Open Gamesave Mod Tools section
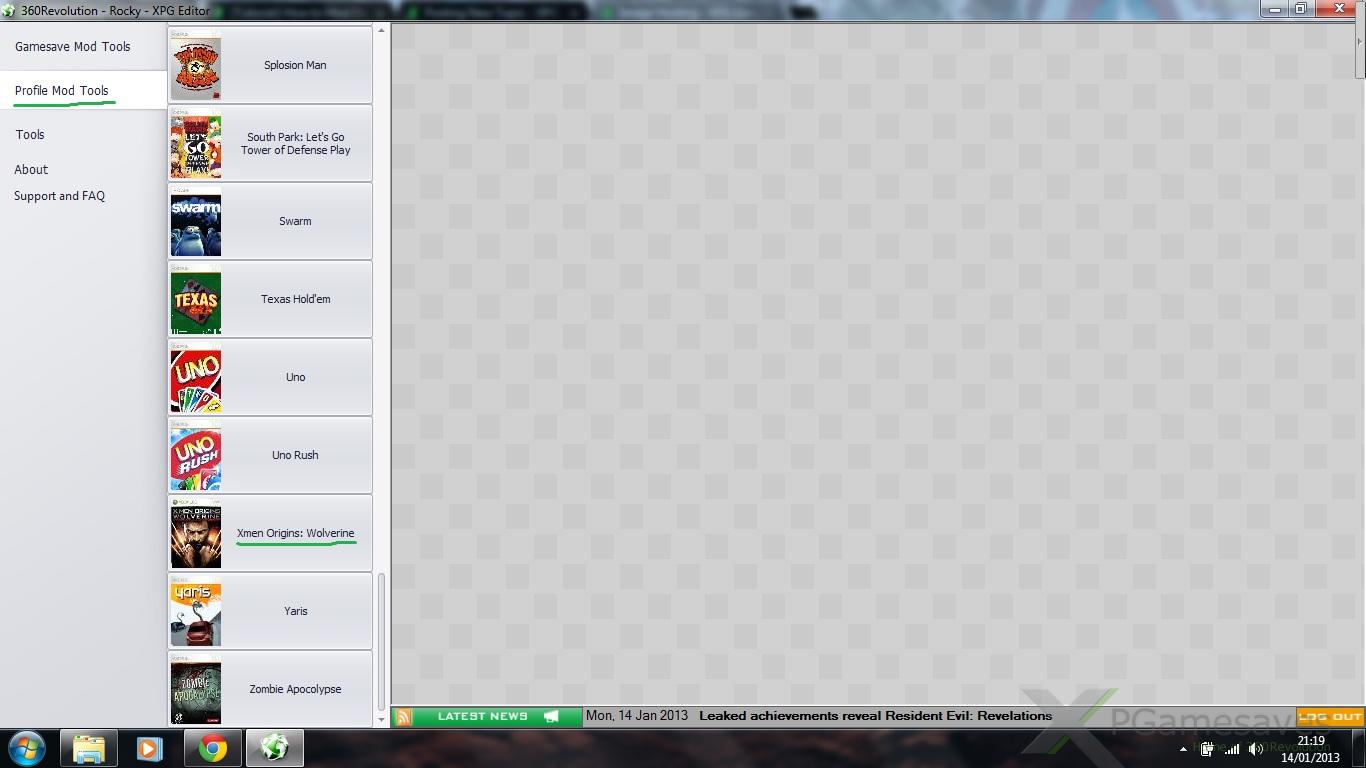Image resolution: width=1366 pixels, height=768 pixels. tap(72, 47)
